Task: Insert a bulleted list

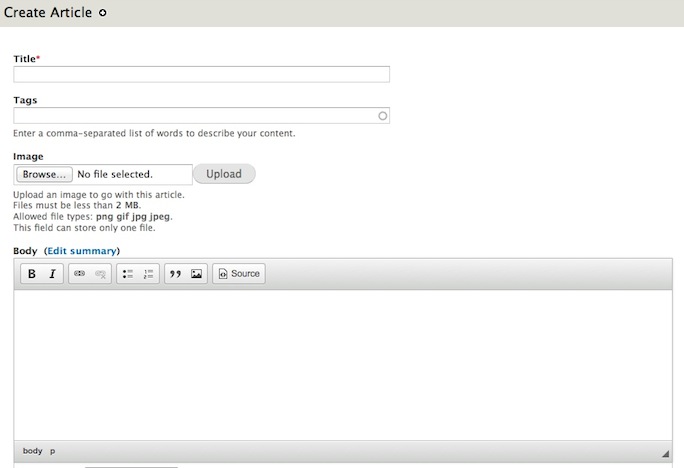Action: tap(127, 273)
